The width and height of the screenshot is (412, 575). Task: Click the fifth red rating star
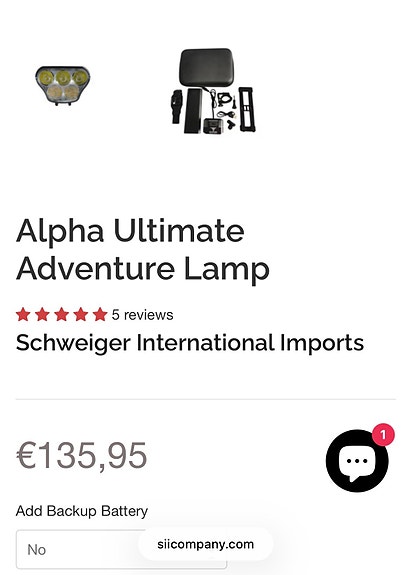[x=100, y=315]
